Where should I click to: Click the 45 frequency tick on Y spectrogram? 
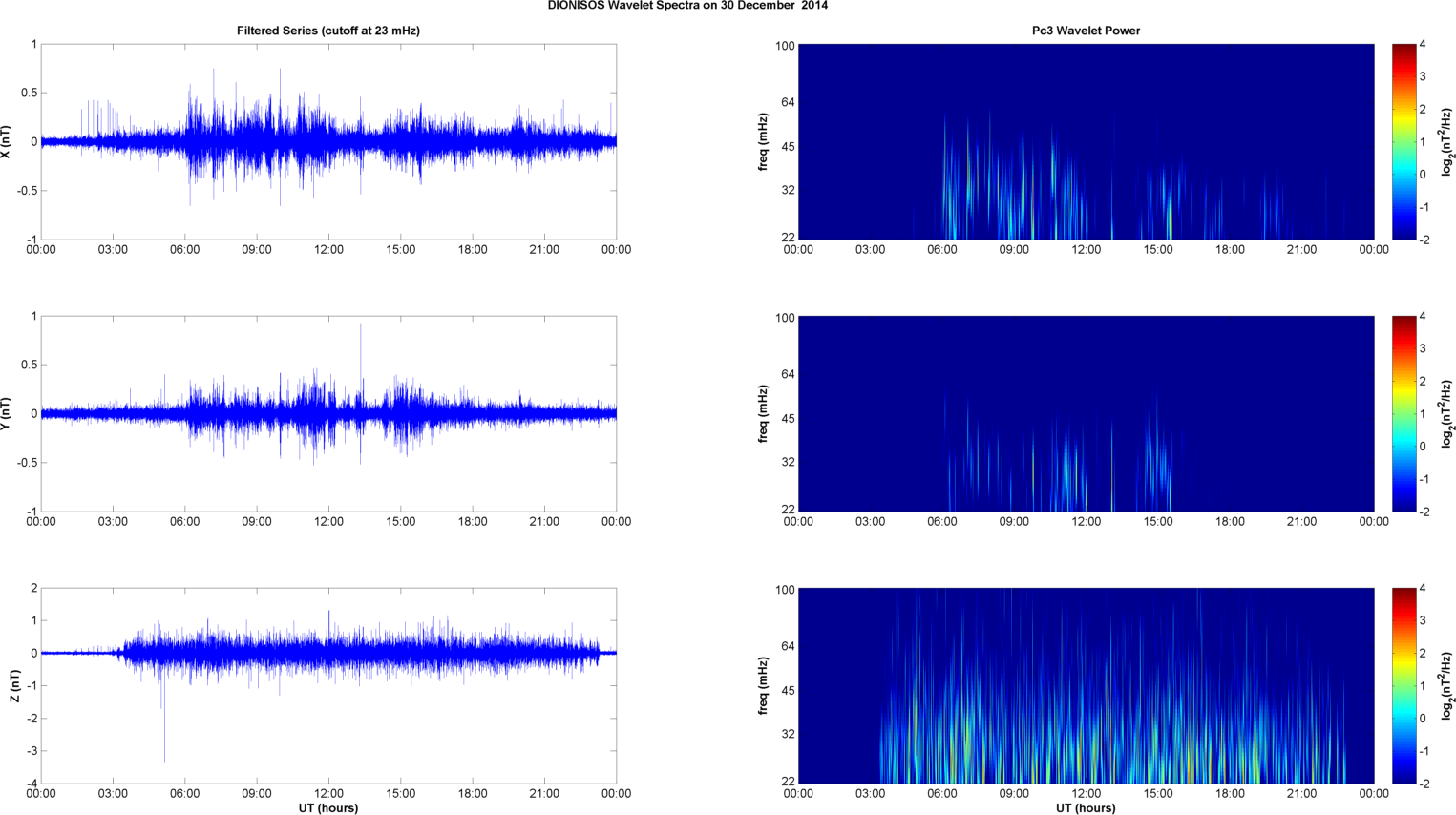pos(788,419)
